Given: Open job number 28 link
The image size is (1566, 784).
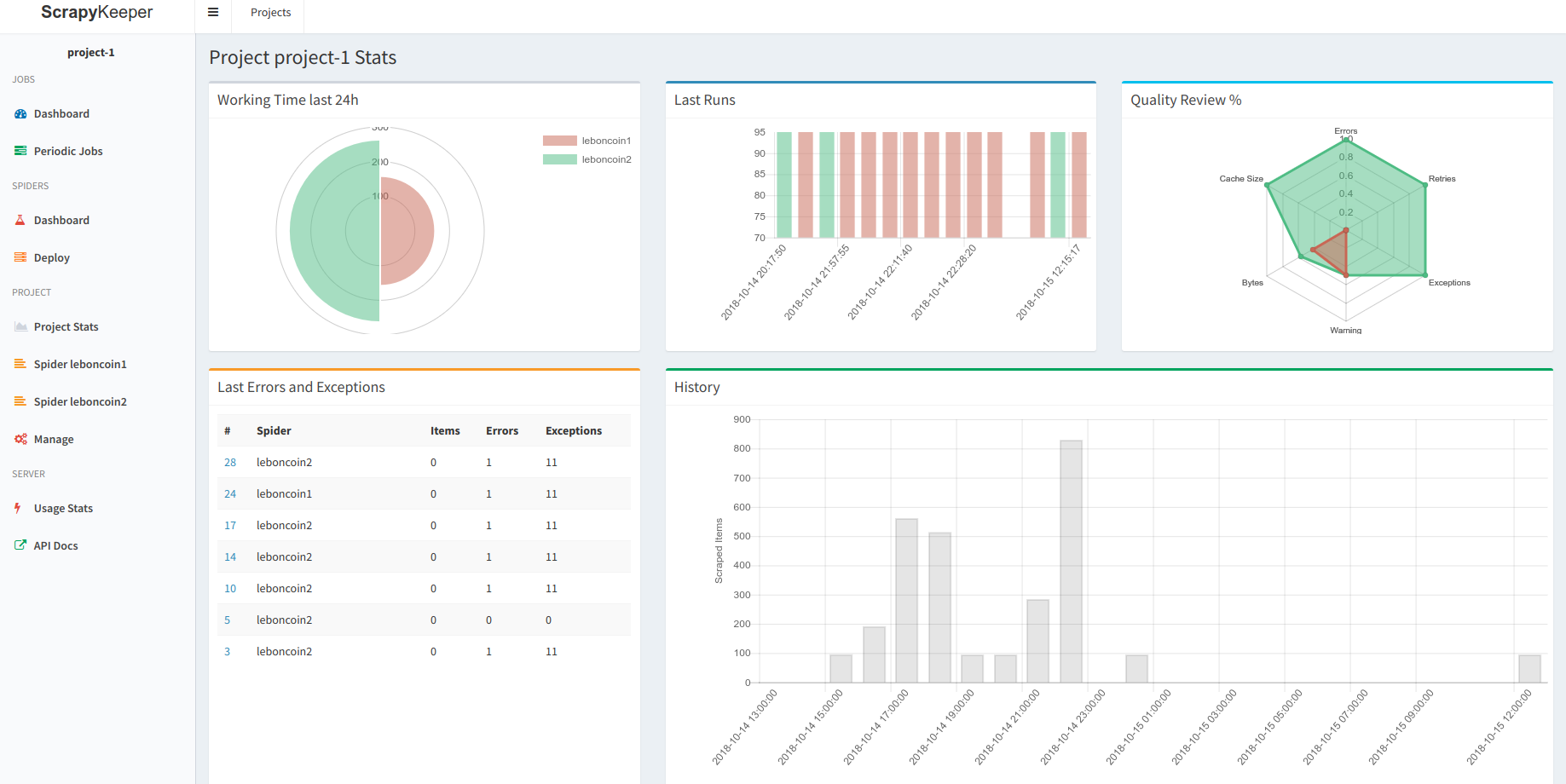Looking at the screenshot, I should [x=230, y=462].
